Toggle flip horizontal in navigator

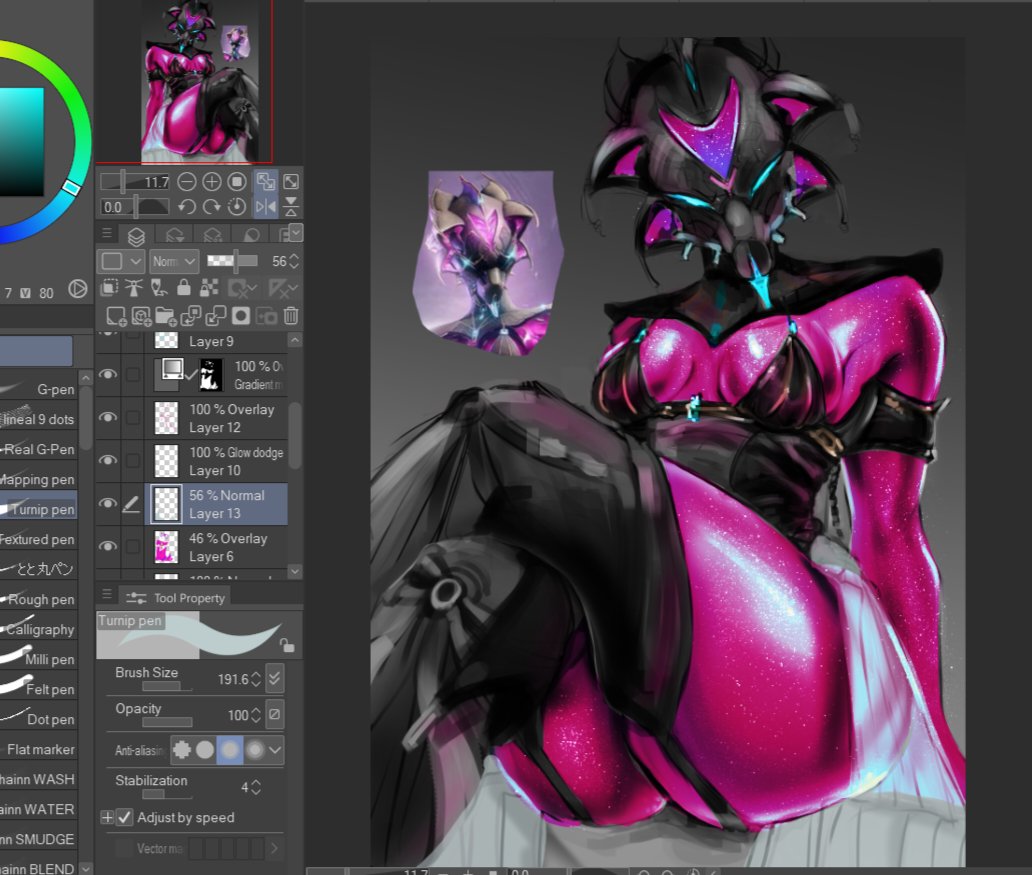[266, 207]
